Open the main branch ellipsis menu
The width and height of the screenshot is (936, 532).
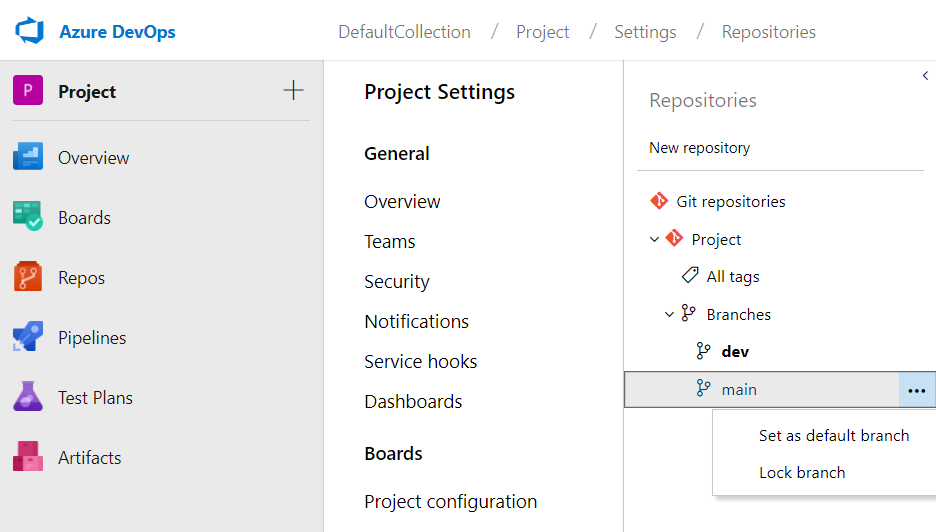point(917,390)
